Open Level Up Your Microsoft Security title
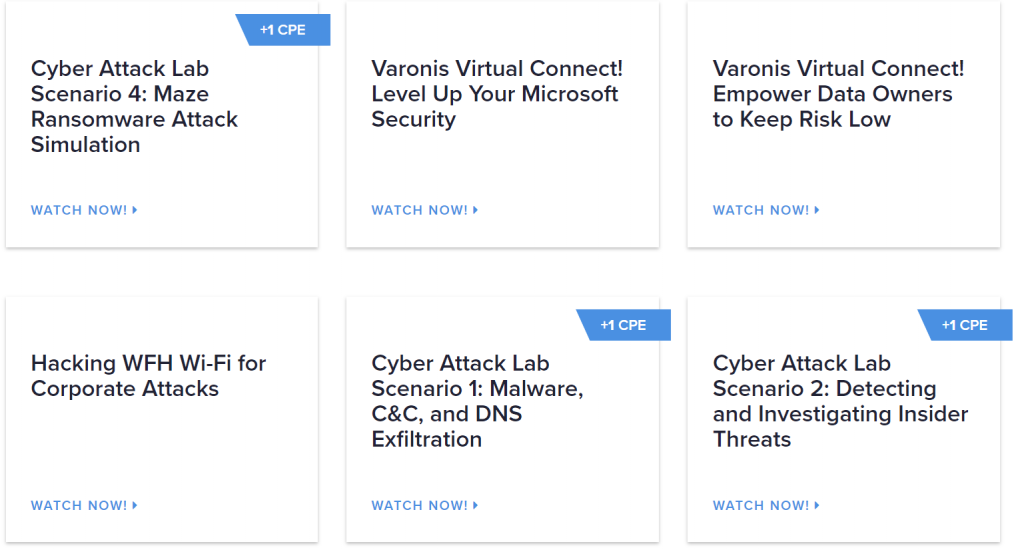This screenshot has width=1024, height=550. pos(496,94)
